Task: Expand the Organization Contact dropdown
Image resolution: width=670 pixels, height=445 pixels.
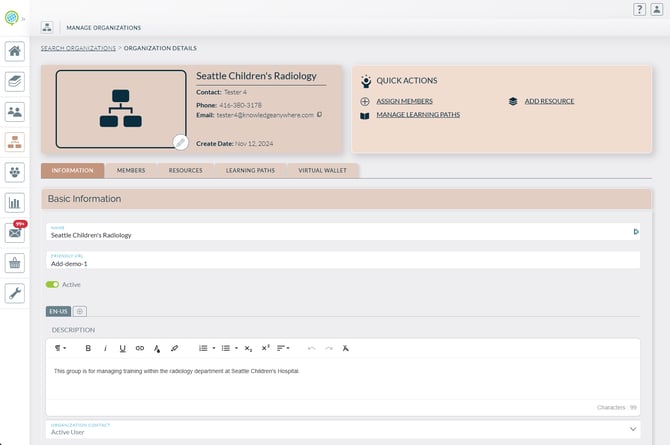Action: 633,429
